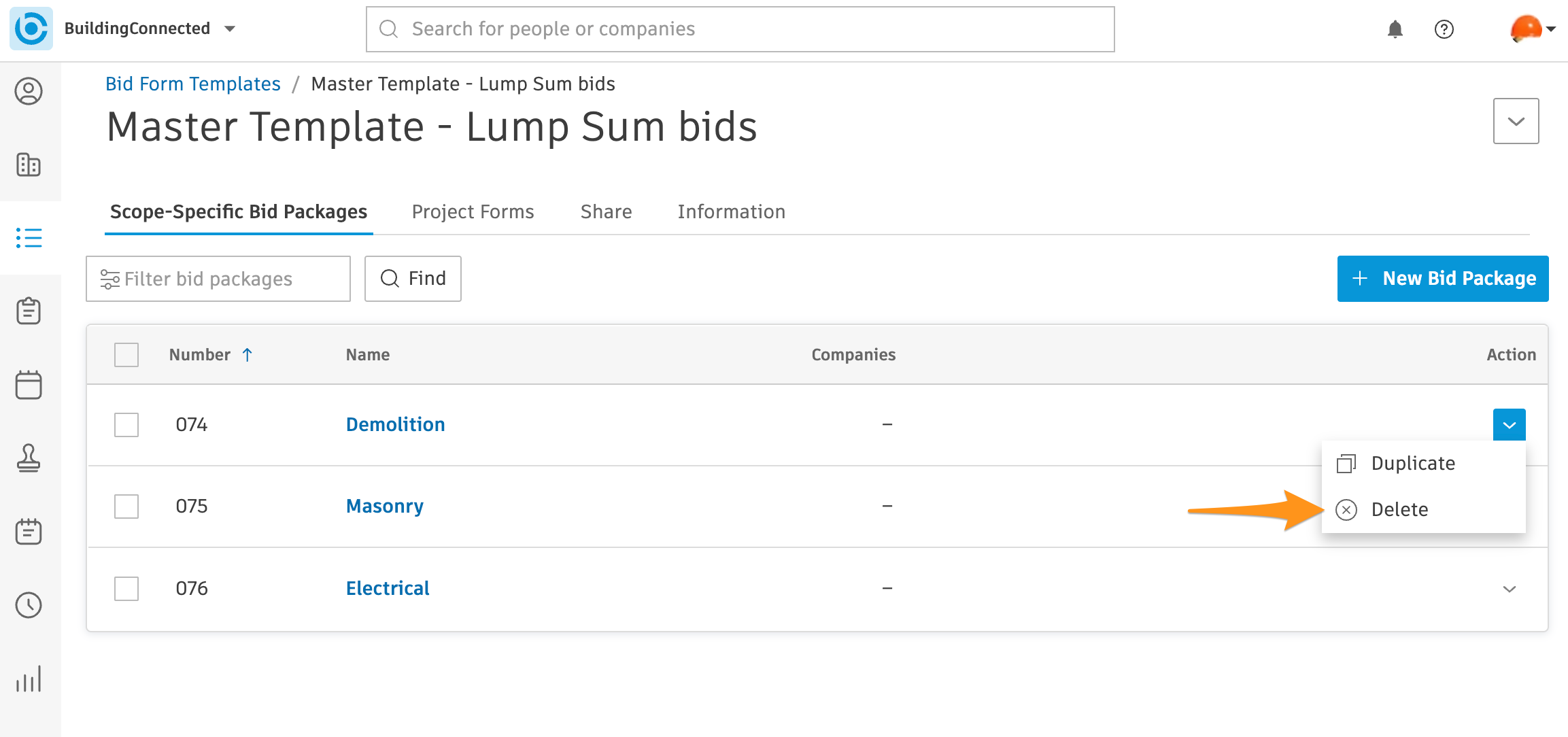Click the help question mark icon
Viewport: 1568px width, 737px height.
[1444, 29]
